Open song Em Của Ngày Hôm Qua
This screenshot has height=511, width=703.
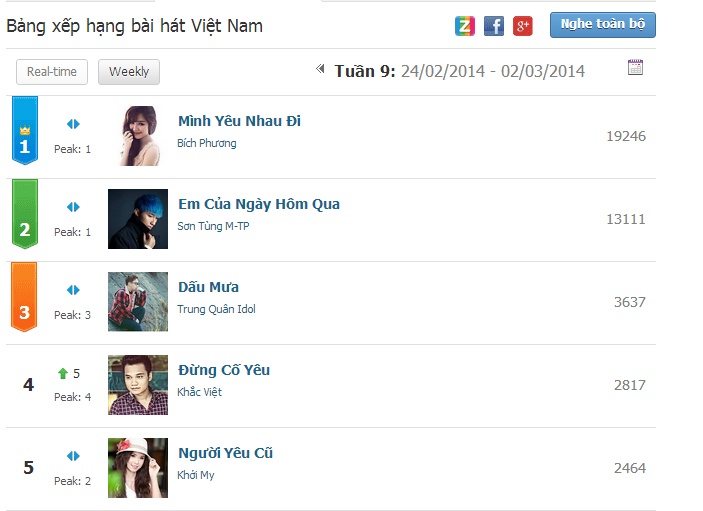coord(259,204)
